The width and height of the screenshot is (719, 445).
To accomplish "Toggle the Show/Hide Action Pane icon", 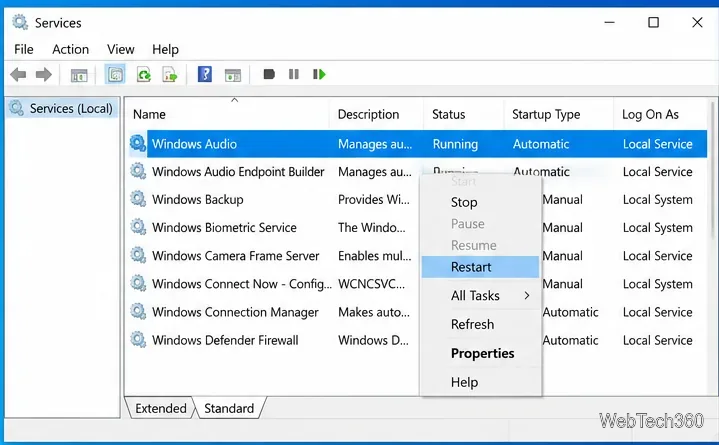I will coord(232,75).
